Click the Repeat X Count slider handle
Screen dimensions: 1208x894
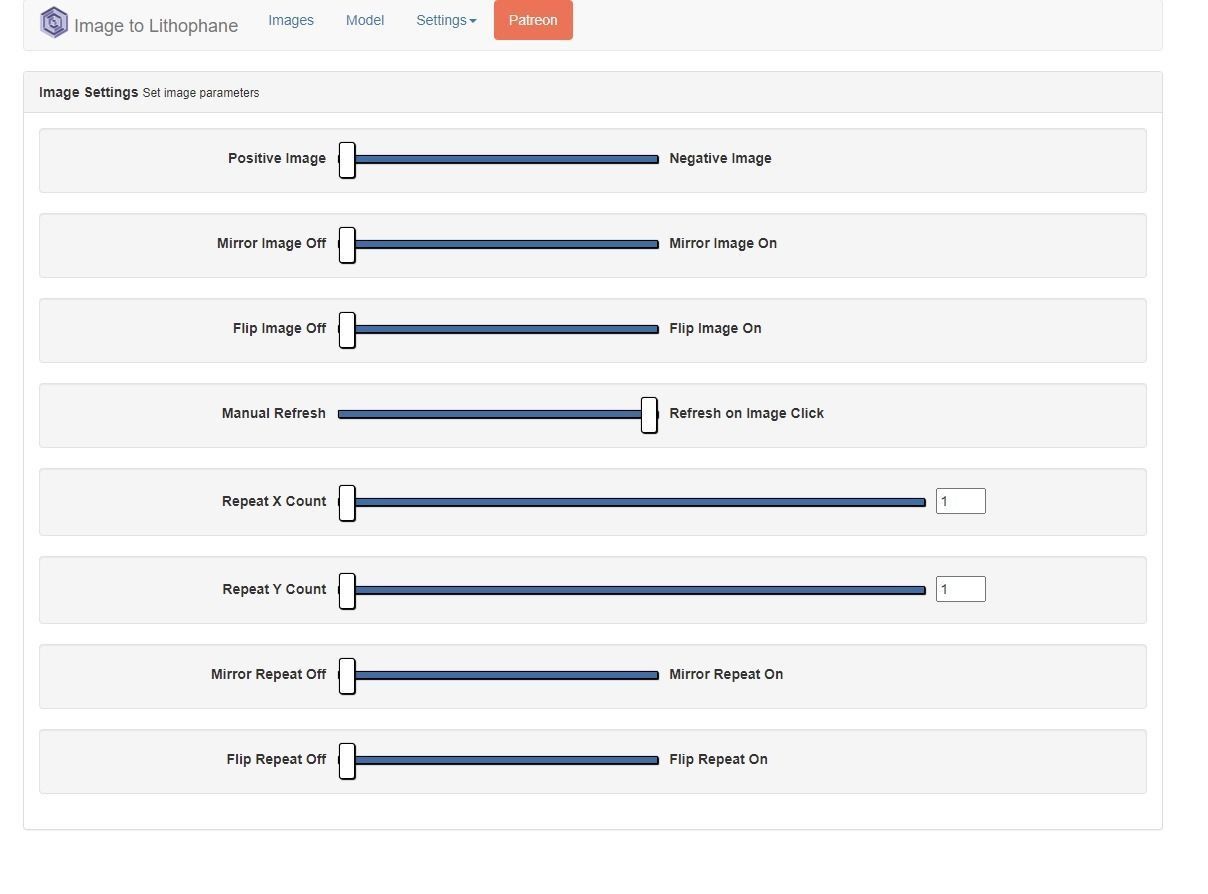coord(347,503)
